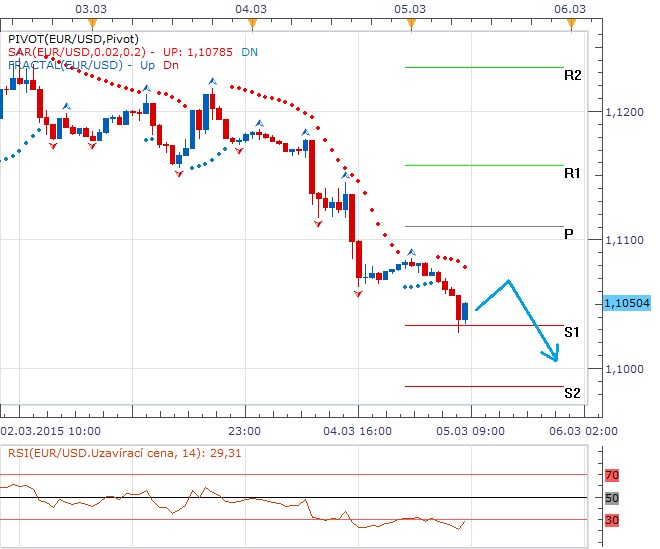Select the orange triangle marker under 05.03
Screen dimensions: 660x549
(x=409, y=22)
